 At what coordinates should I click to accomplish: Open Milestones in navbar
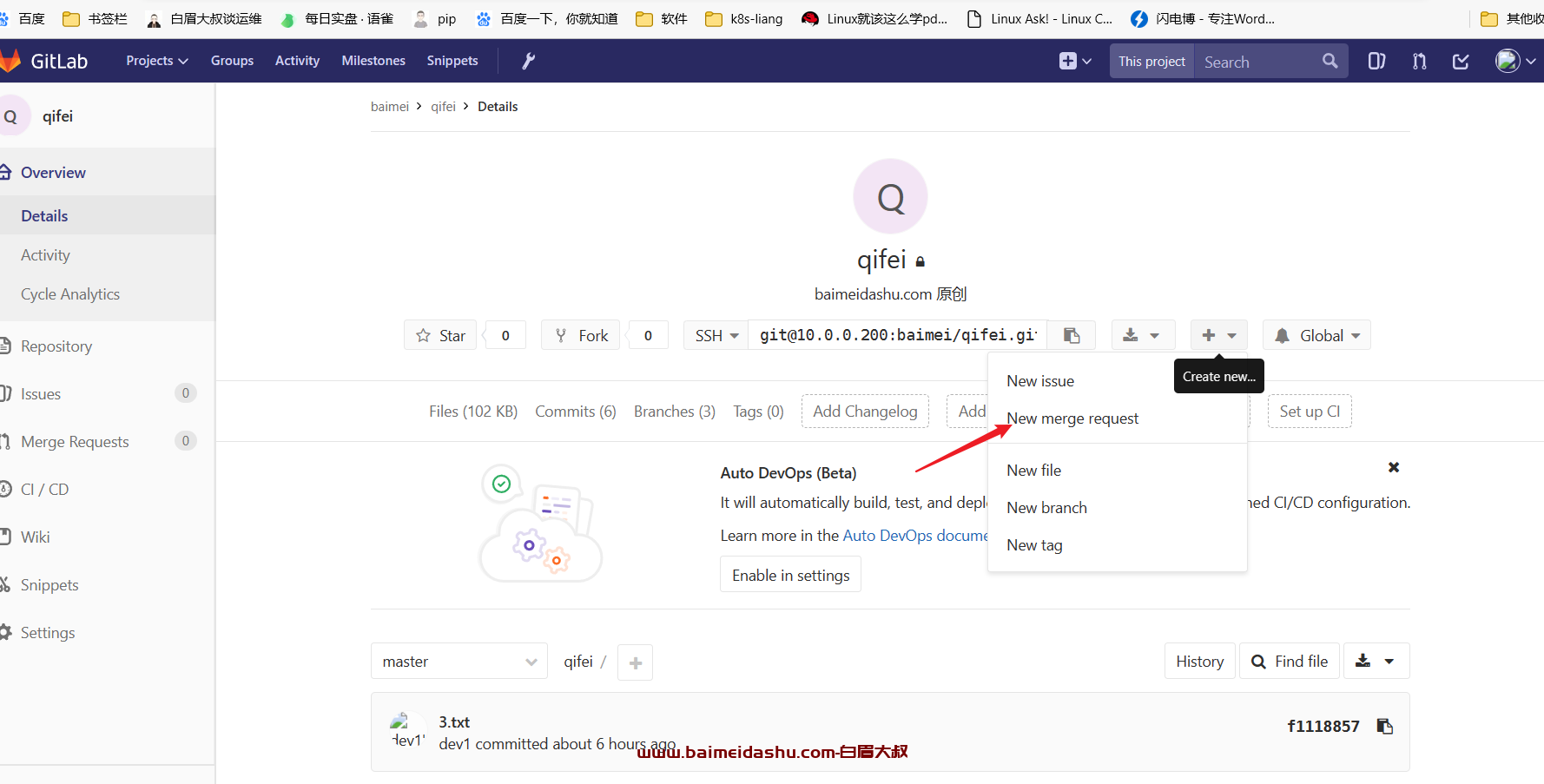pos(373,61)
